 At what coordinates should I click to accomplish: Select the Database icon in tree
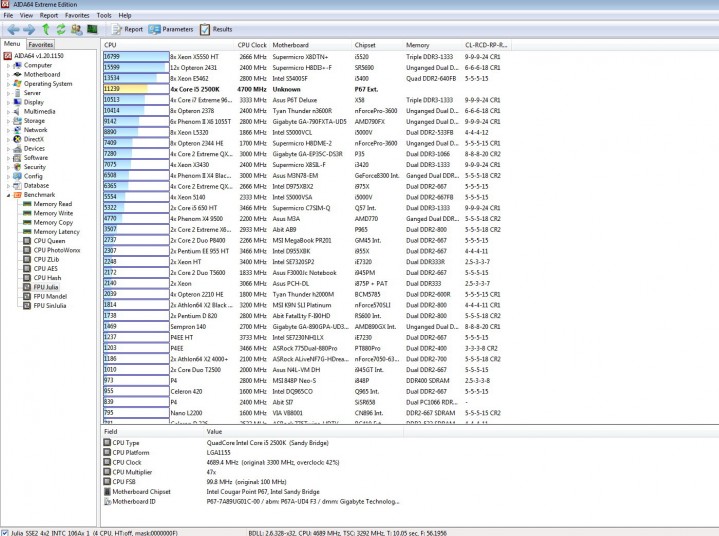click(x=17, y=186)
